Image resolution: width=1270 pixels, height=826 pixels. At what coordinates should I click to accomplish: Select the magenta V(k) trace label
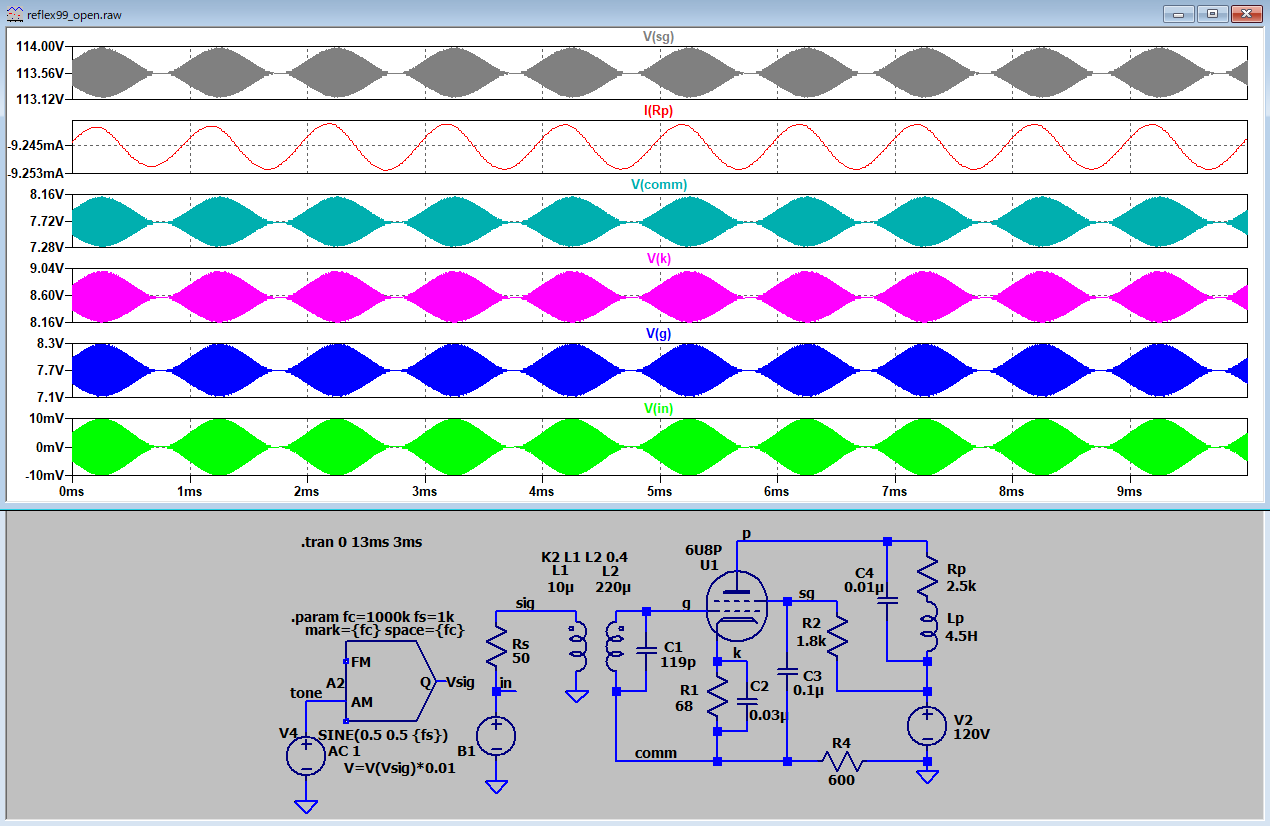658,258
